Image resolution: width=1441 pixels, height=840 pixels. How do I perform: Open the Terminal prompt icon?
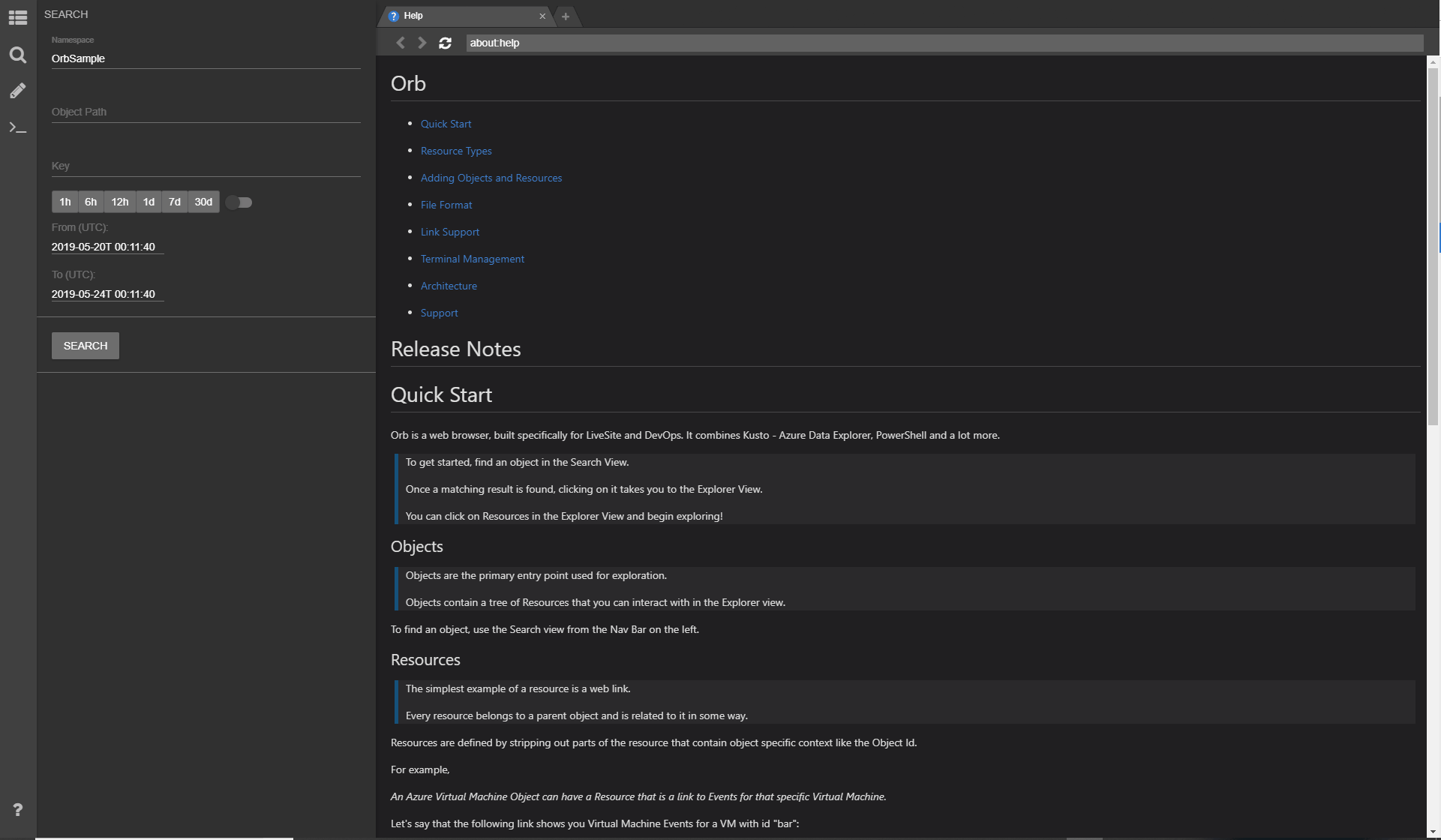tap(18, 127)
